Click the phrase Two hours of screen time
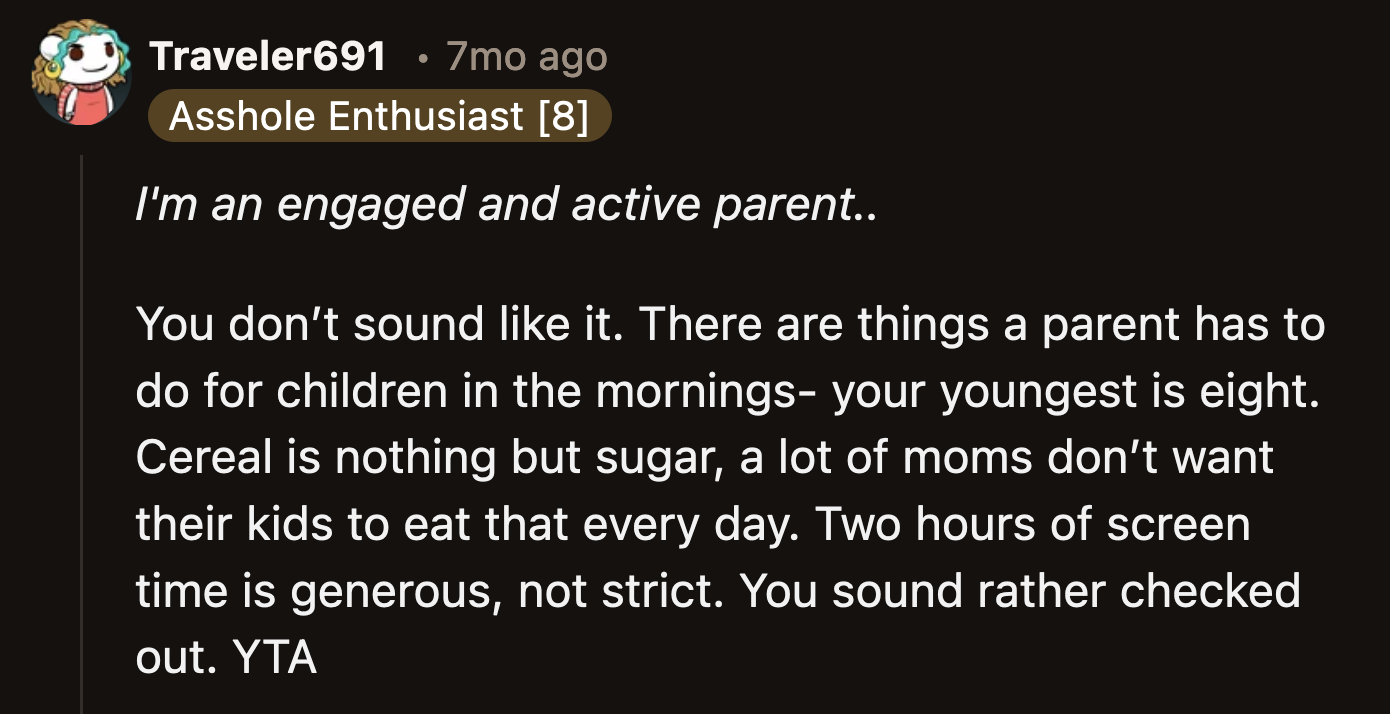 point(1035,523)
